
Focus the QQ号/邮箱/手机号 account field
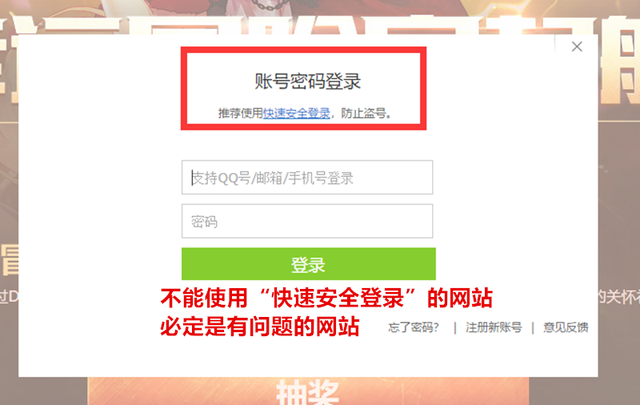pos(307,177)
